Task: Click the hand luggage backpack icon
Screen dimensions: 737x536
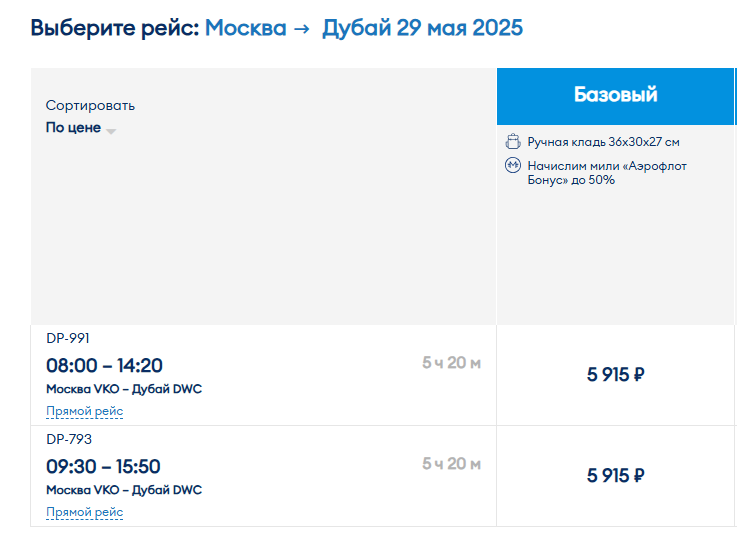Action: pyautogui.click(x=513, y=141)
